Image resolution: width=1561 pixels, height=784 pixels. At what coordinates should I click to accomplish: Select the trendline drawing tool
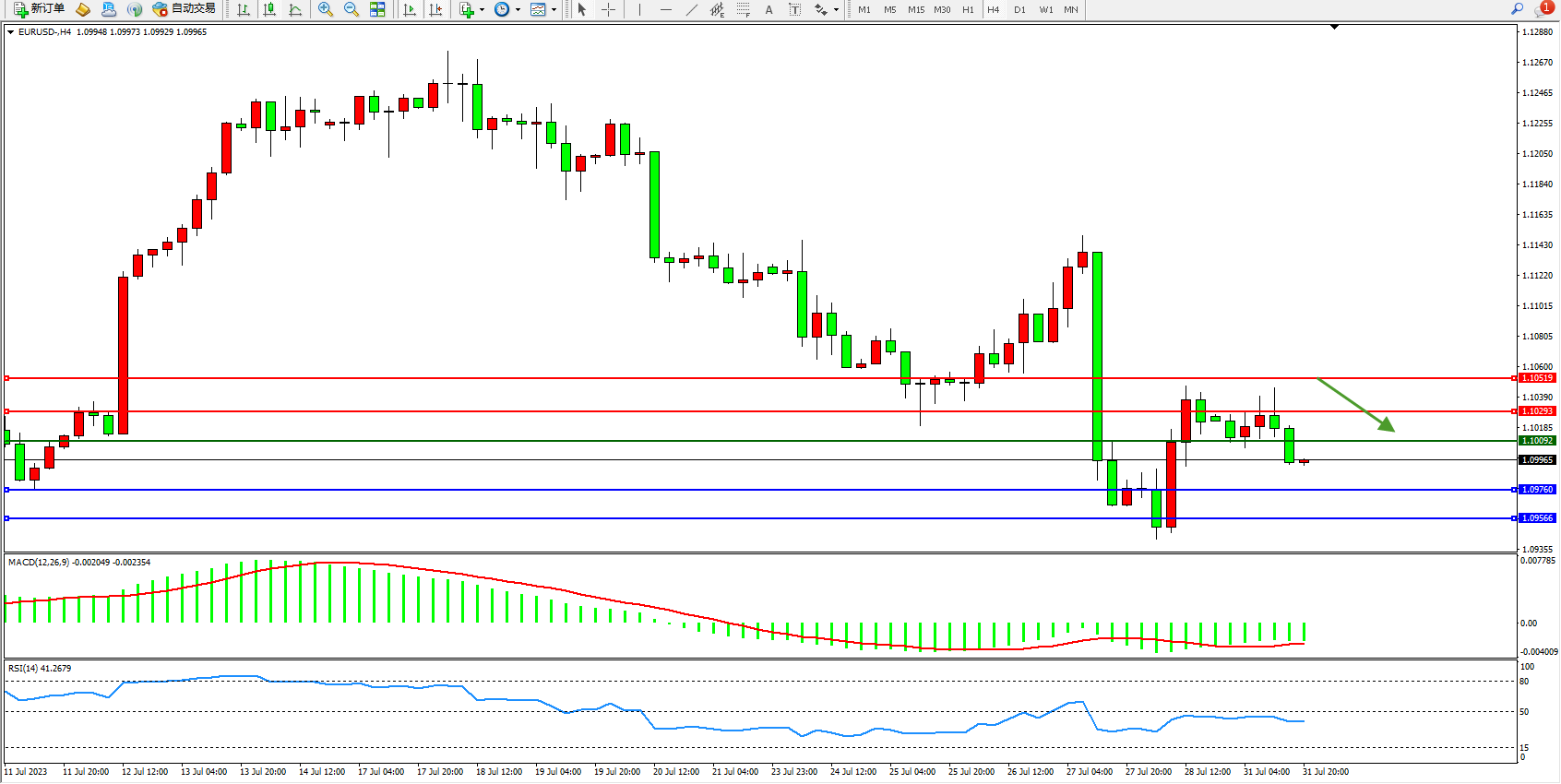pos(692,9)
